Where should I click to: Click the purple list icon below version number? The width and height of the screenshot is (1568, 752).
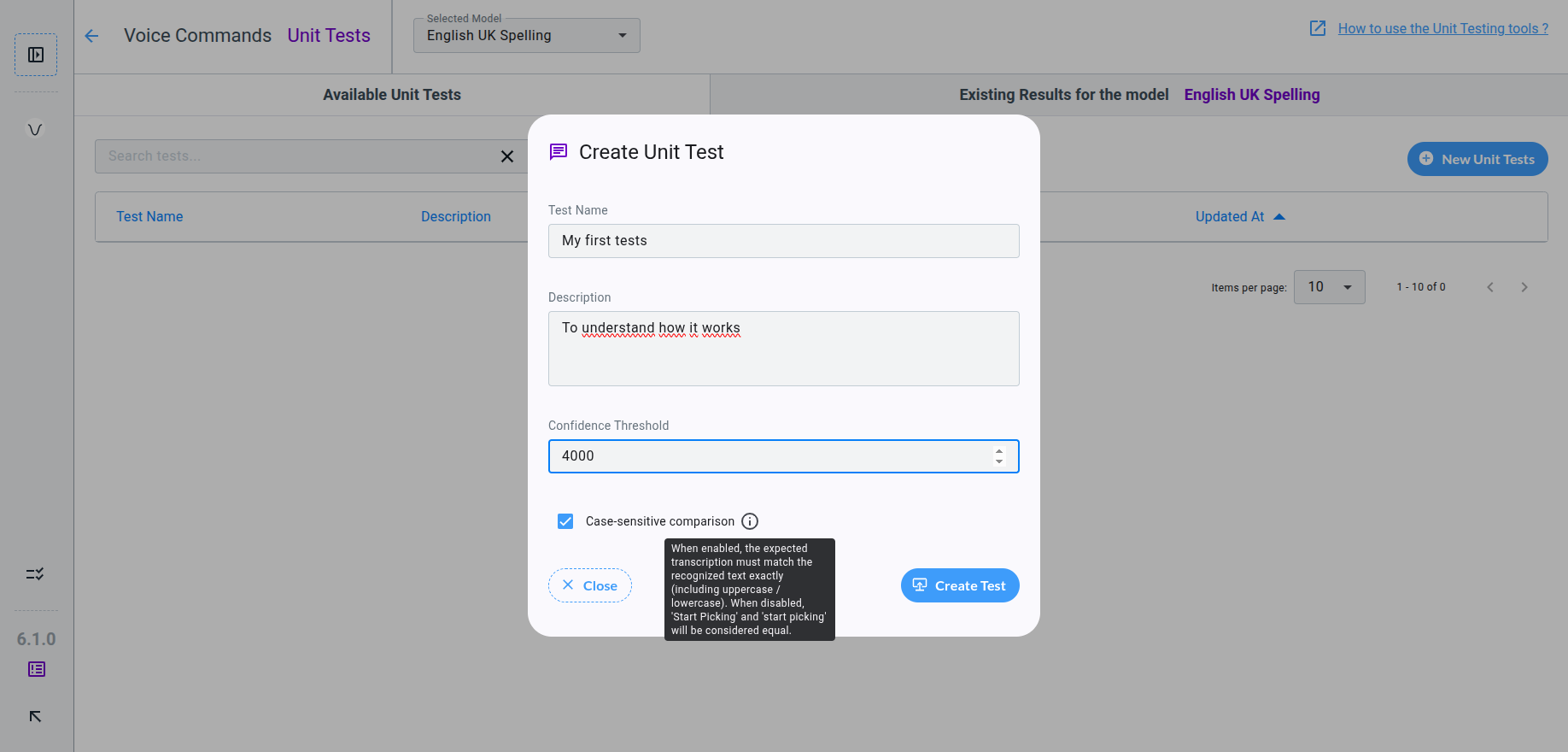[x=37, y=669]
